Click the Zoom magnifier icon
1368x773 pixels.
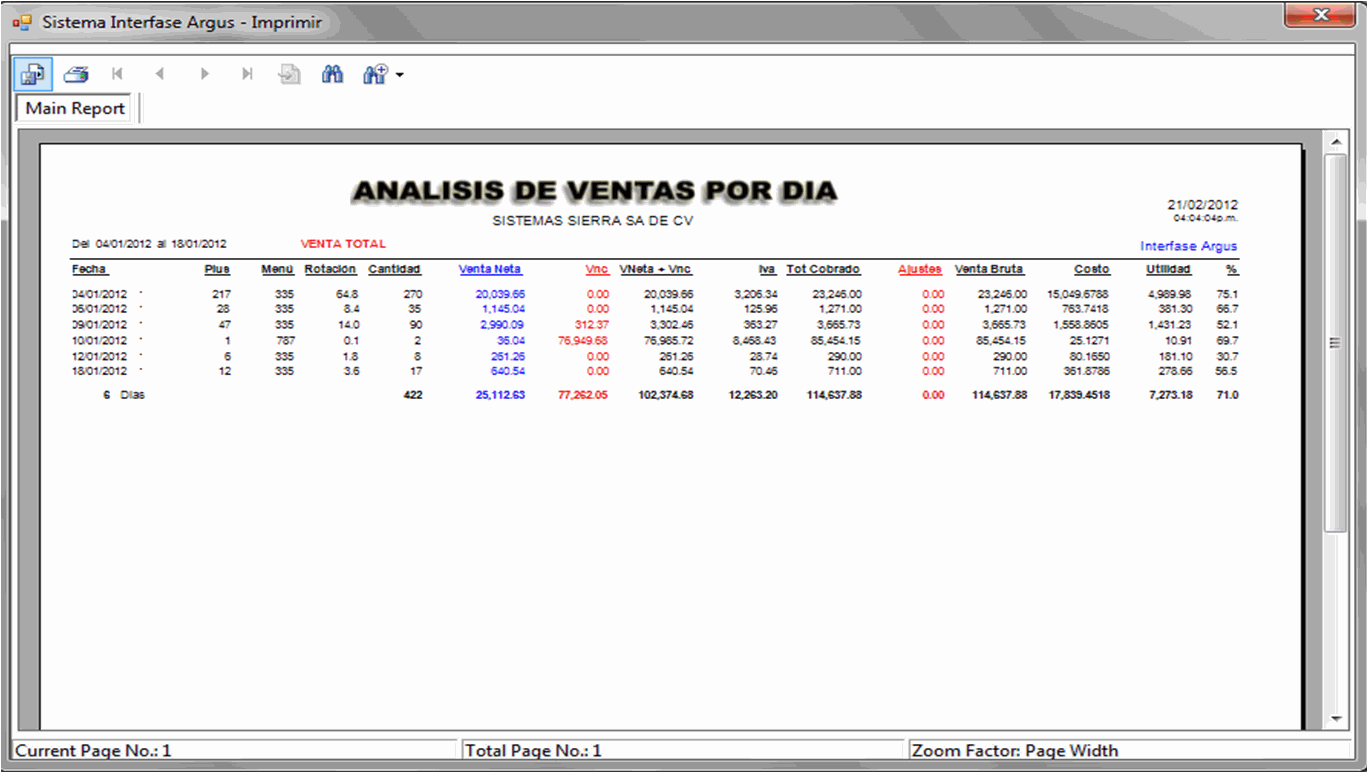pos(375,74)
